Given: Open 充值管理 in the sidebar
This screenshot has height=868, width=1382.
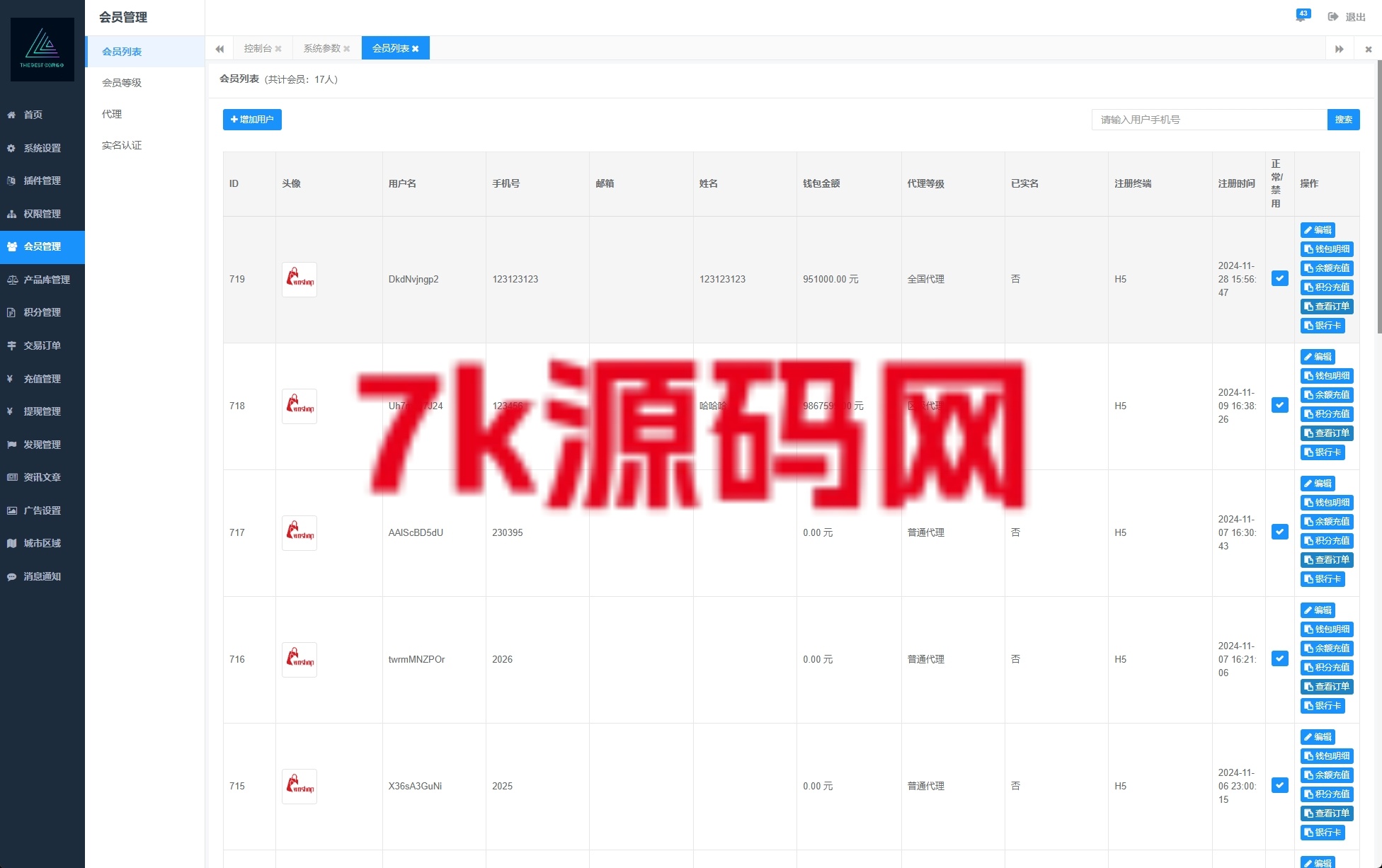Looking at the screenshot, I should 42,379.
